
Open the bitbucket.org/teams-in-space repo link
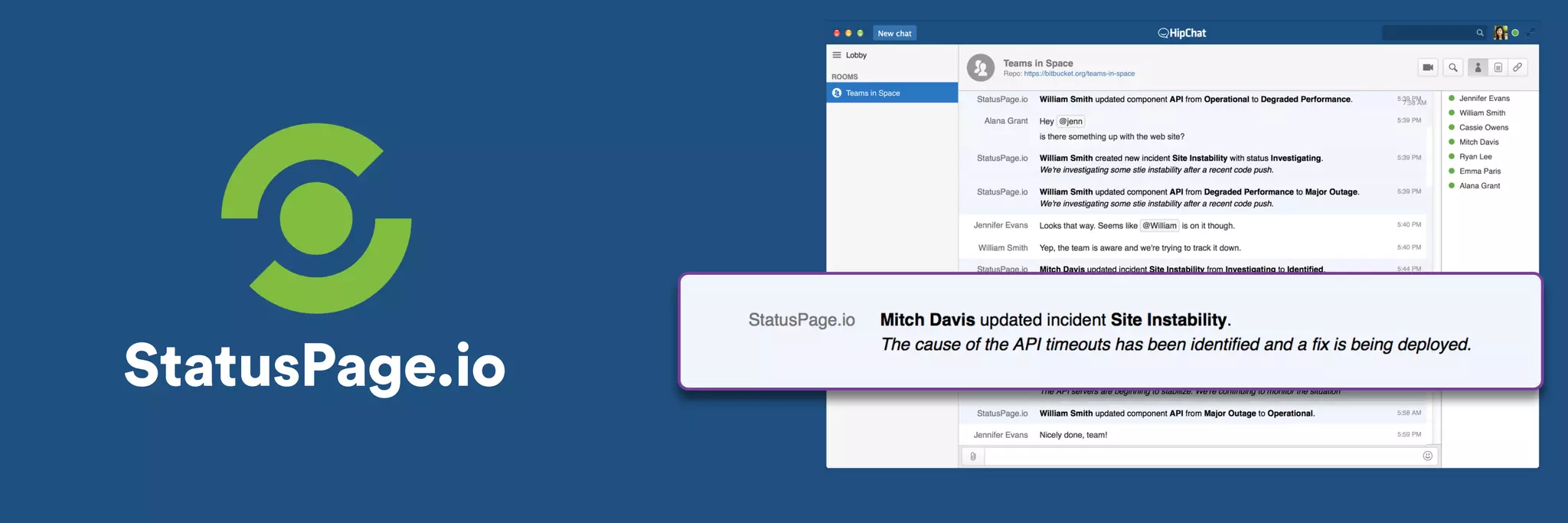coord(1080,74)
